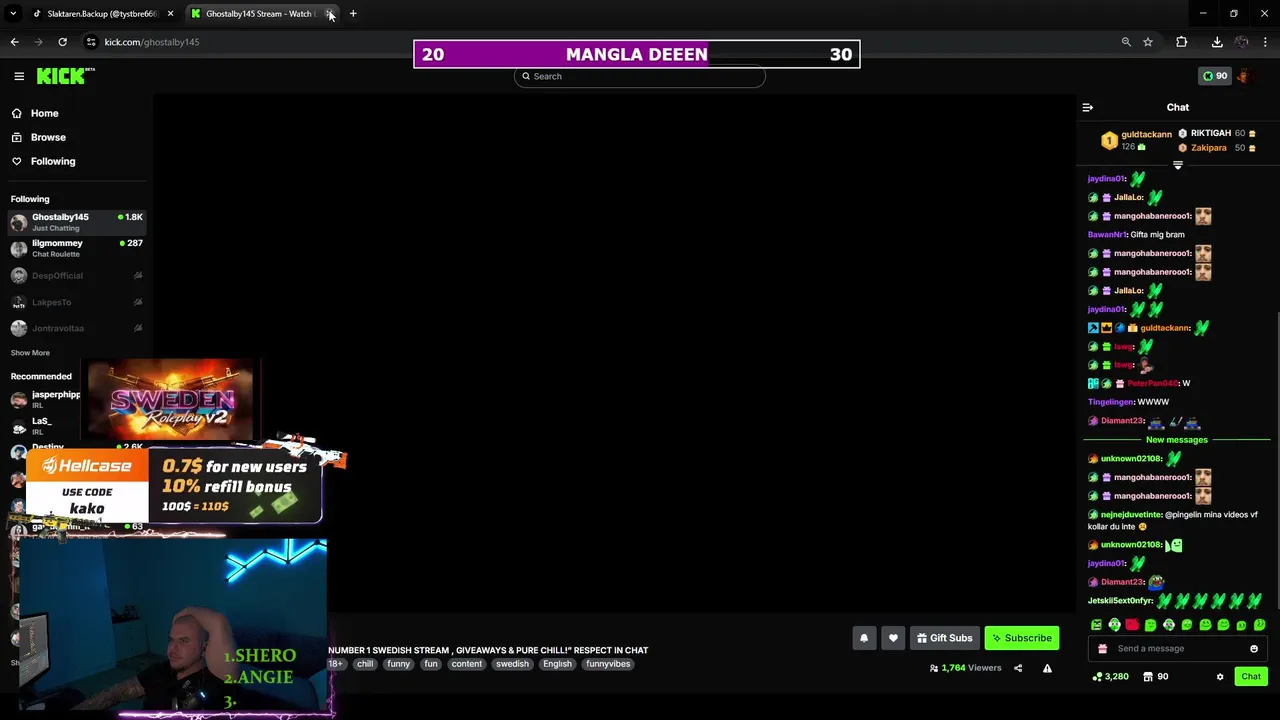Open new browser tab
Screen dimensions: 1280x720
click(x=353, y=14)
